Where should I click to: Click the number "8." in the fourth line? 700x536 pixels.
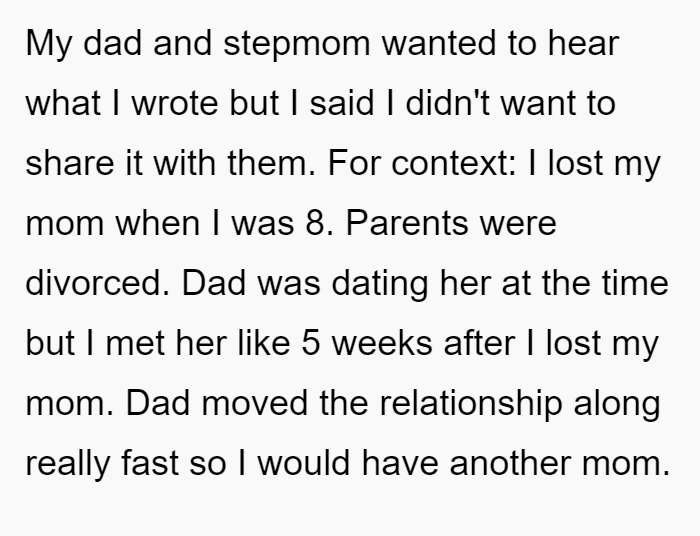[x=320, y=222]
